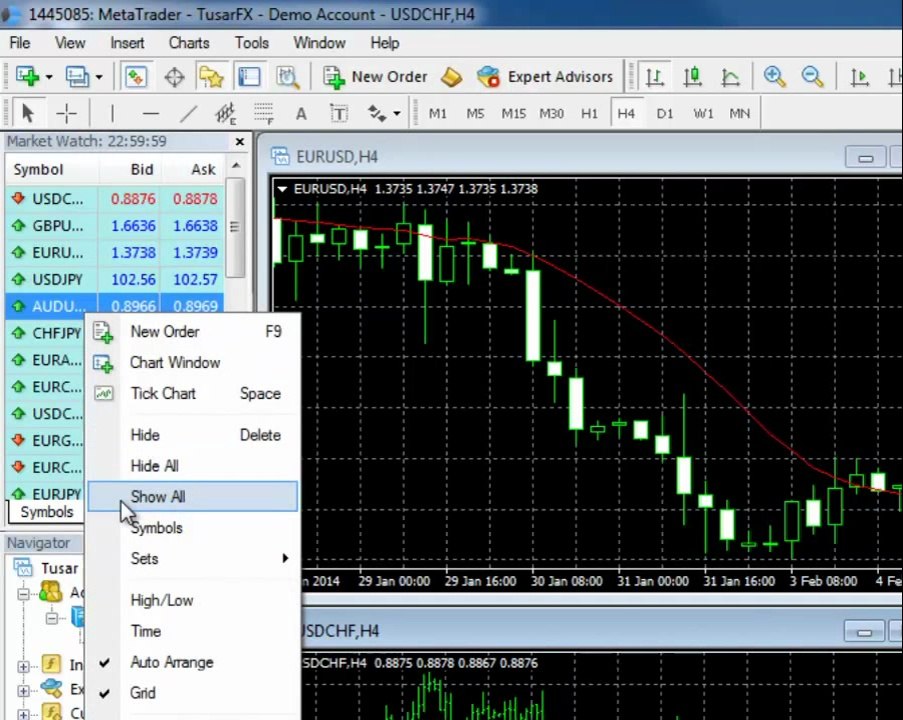Choose High/Low in context menu
Viewport: 903px width, 720px height.
click(193, 600)
